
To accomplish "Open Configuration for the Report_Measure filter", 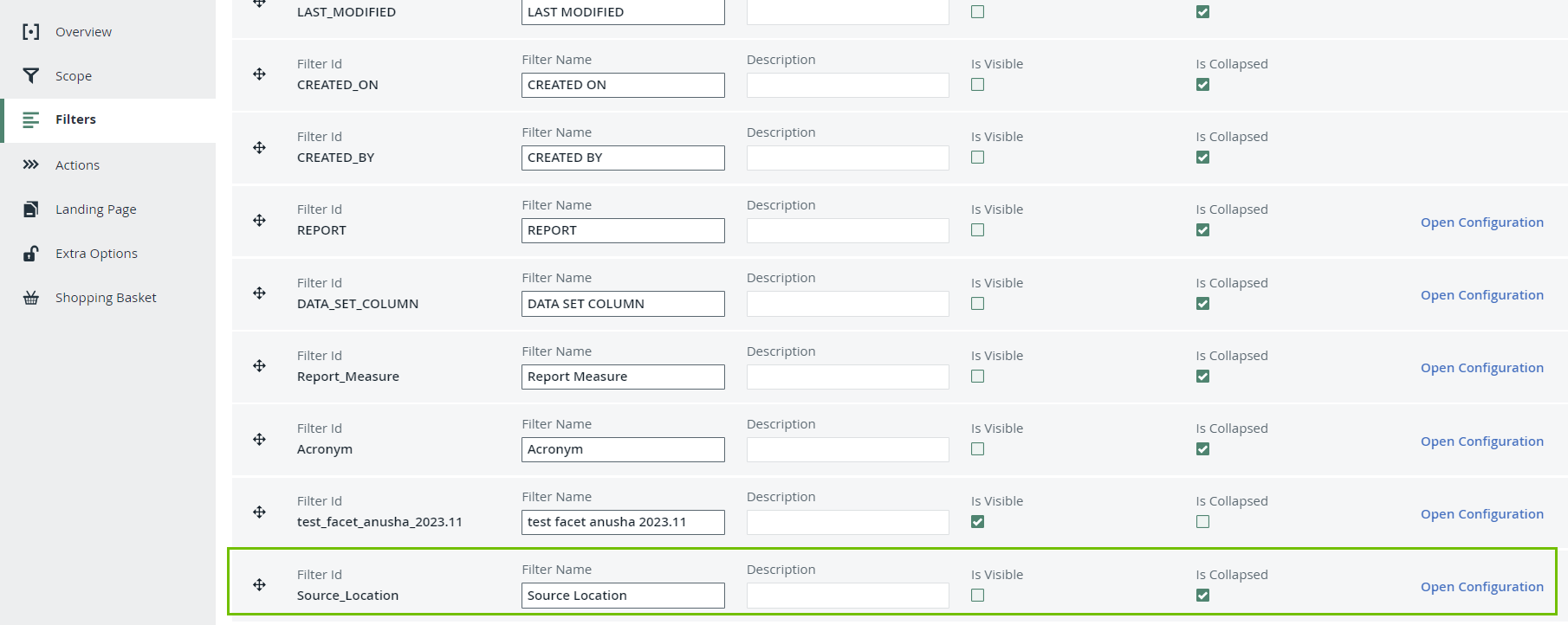I will (x=1481, y=368).
